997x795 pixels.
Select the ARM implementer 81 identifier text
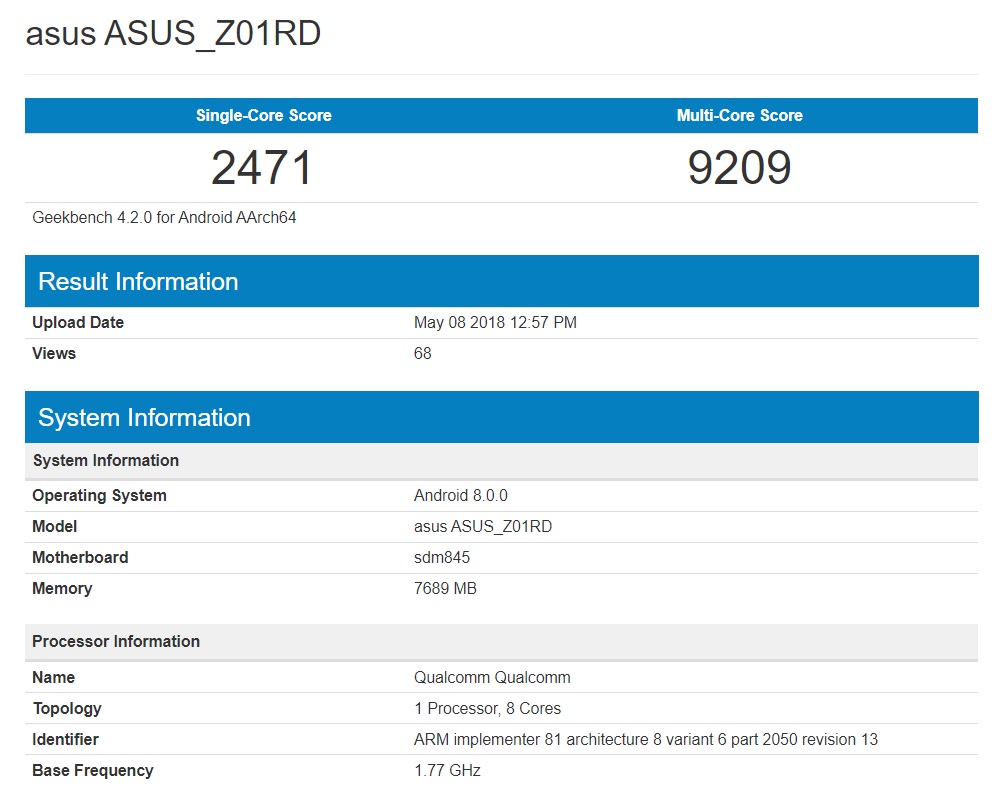pos(646,740)
